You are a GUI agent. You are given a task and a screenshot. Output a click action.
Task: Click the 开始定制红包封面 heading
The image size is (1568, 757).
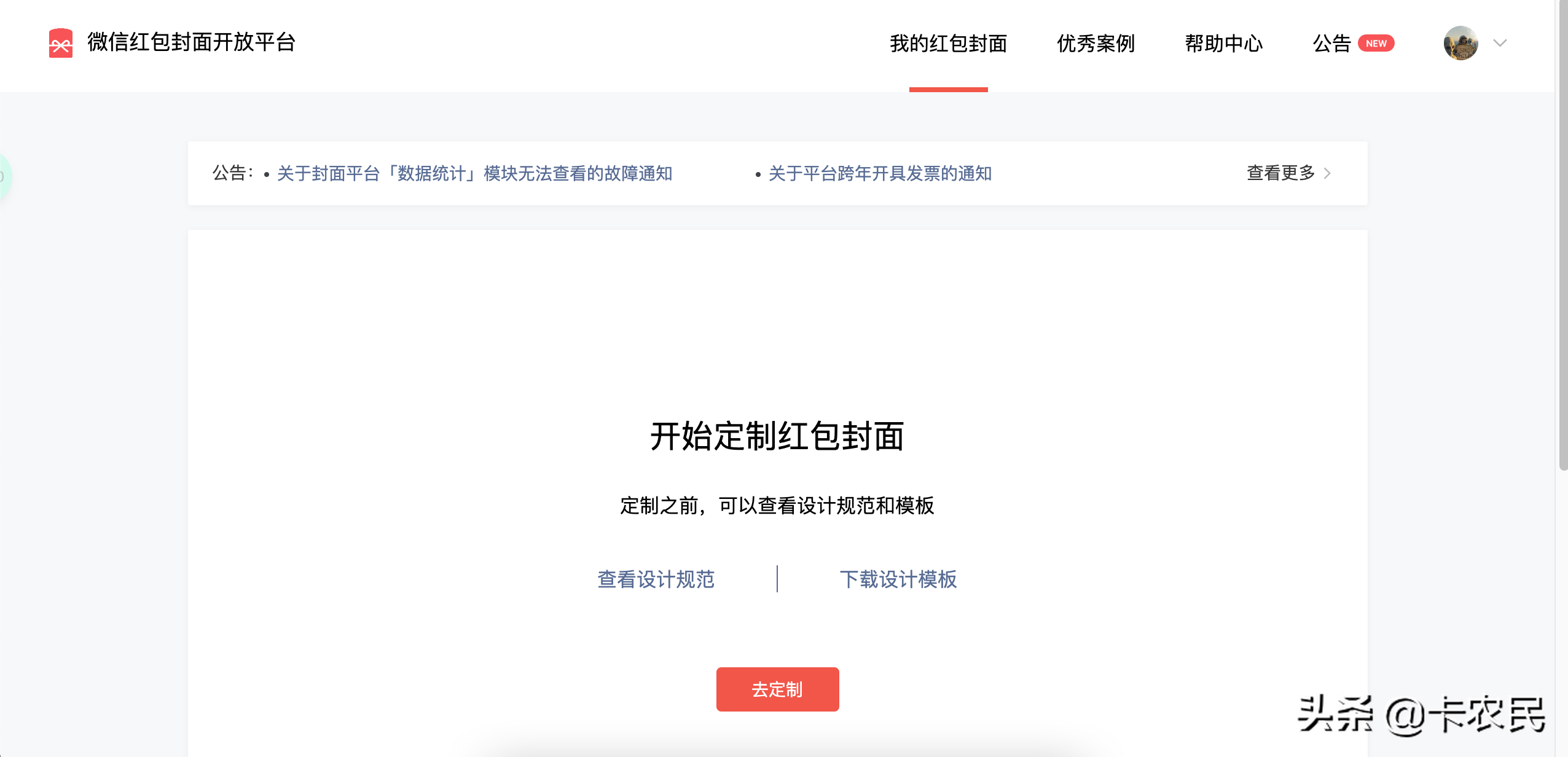tap(777, 436)
